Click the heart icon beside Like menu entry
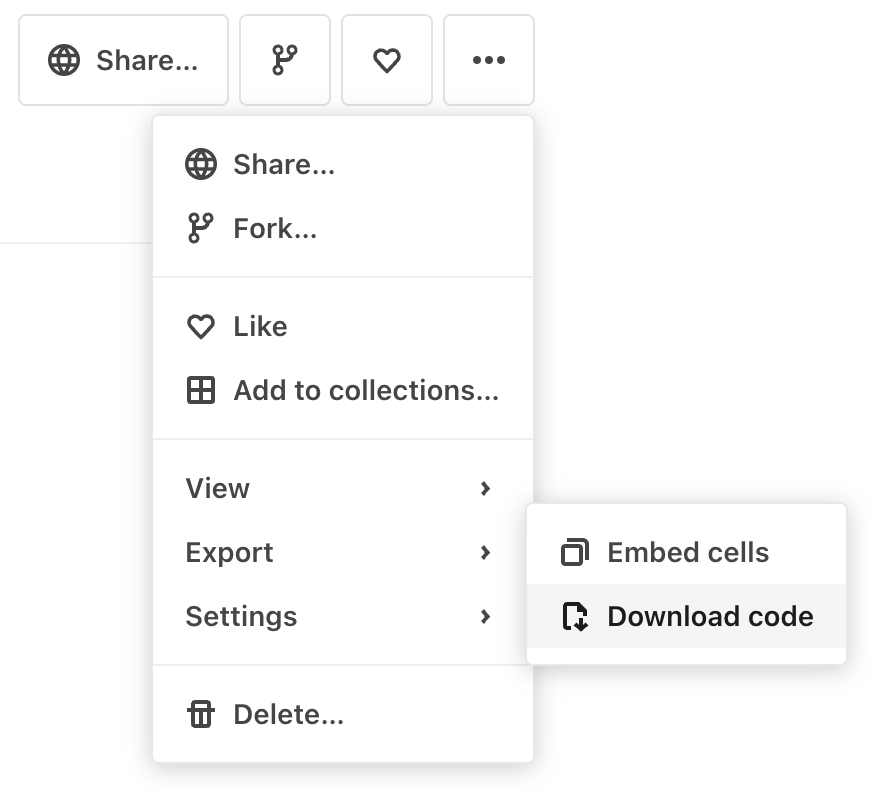 [201, 326]
